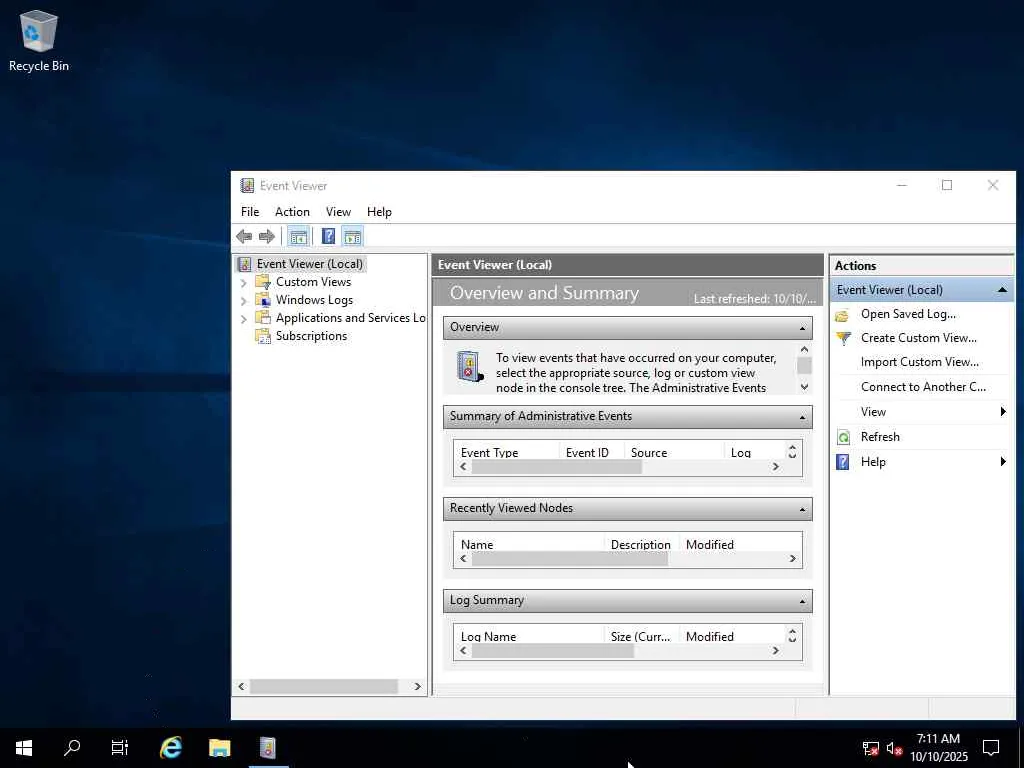This screenshot has width=1024, height=768.
Task: Open the Action Center notifications icon
Action: click(x=991, y=747)
